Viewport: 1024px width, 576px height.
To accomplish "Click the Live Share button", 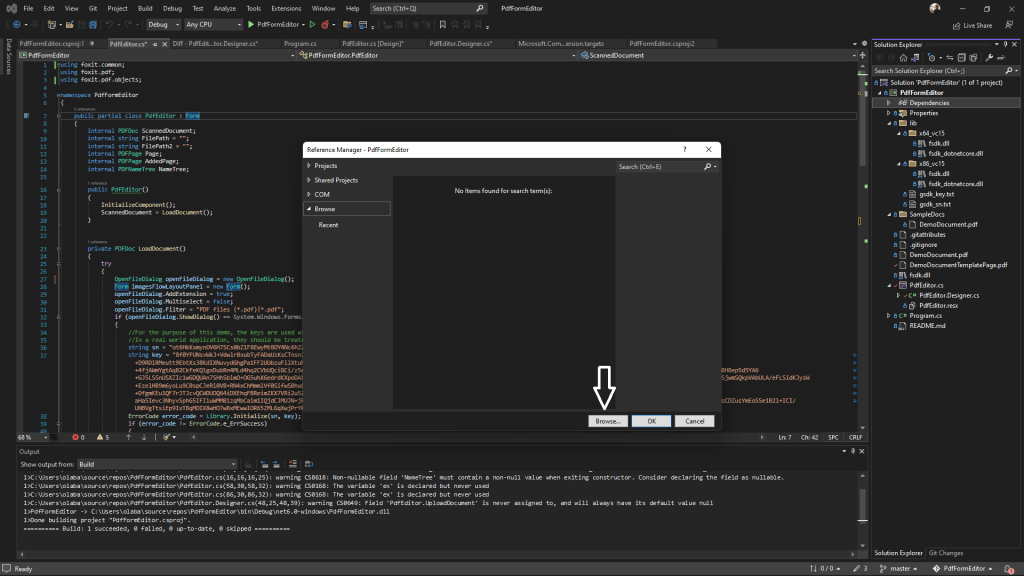I will point(972,25).
